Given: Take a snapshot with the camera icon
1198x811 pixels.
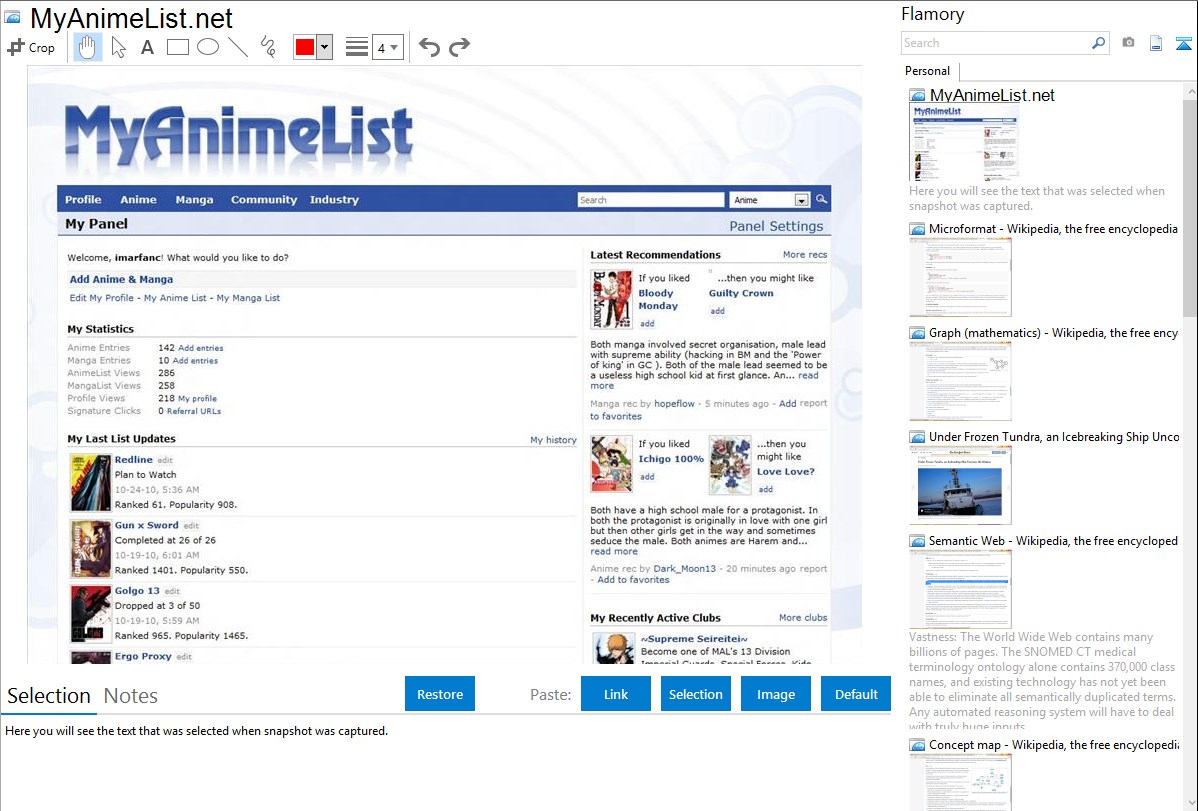Looking at the screenshot, I should 1128,43.
